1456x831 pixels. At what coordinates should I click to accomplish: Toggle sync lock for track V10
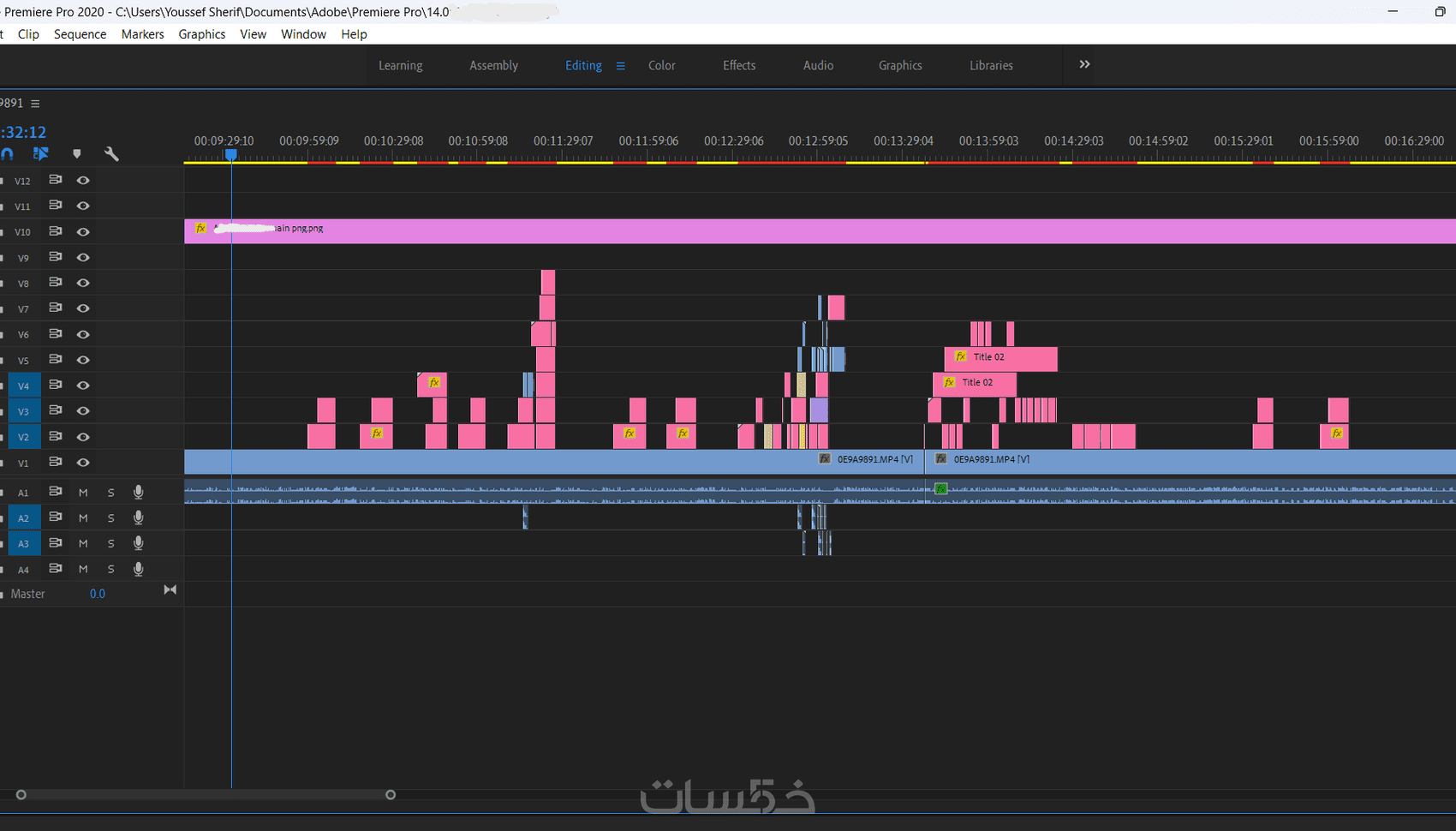tap(56, 231)
